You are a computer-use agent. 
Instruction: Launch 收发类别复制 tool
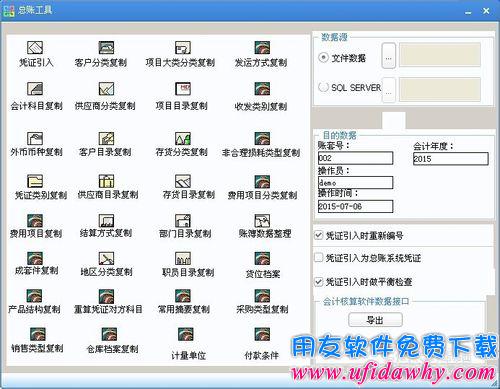262,88
